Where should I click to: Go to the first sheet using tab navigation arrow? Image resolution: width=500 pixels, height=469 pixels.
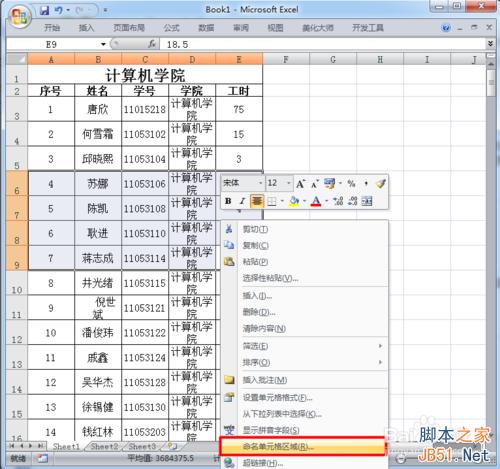12,446
